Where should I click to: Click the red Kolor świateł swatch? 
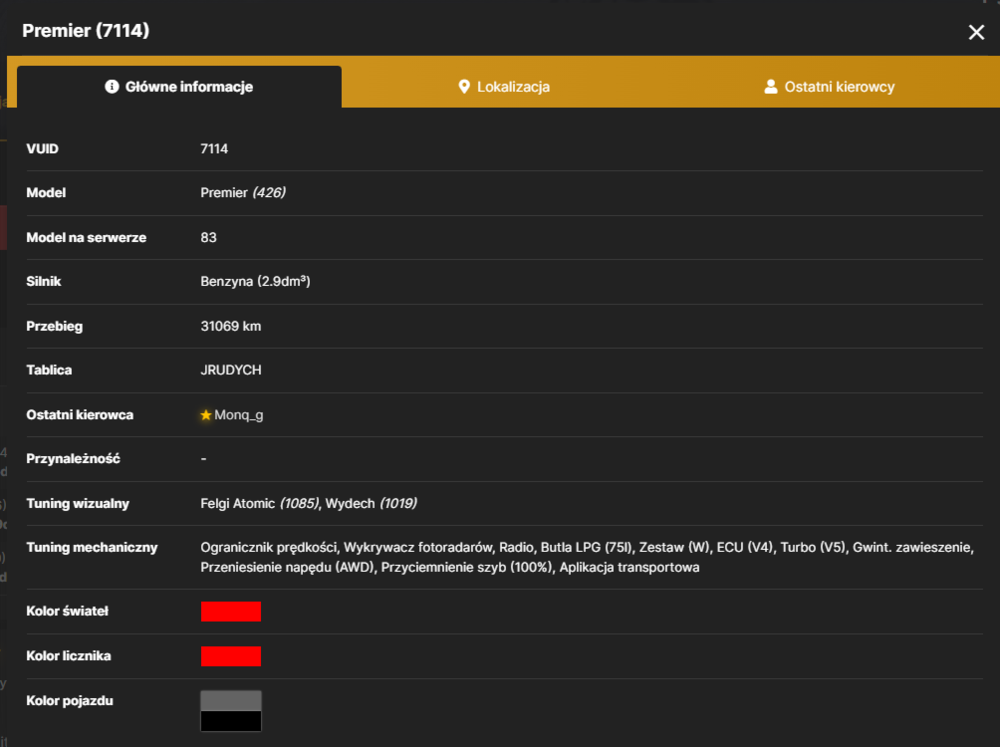tap(231, 611)
